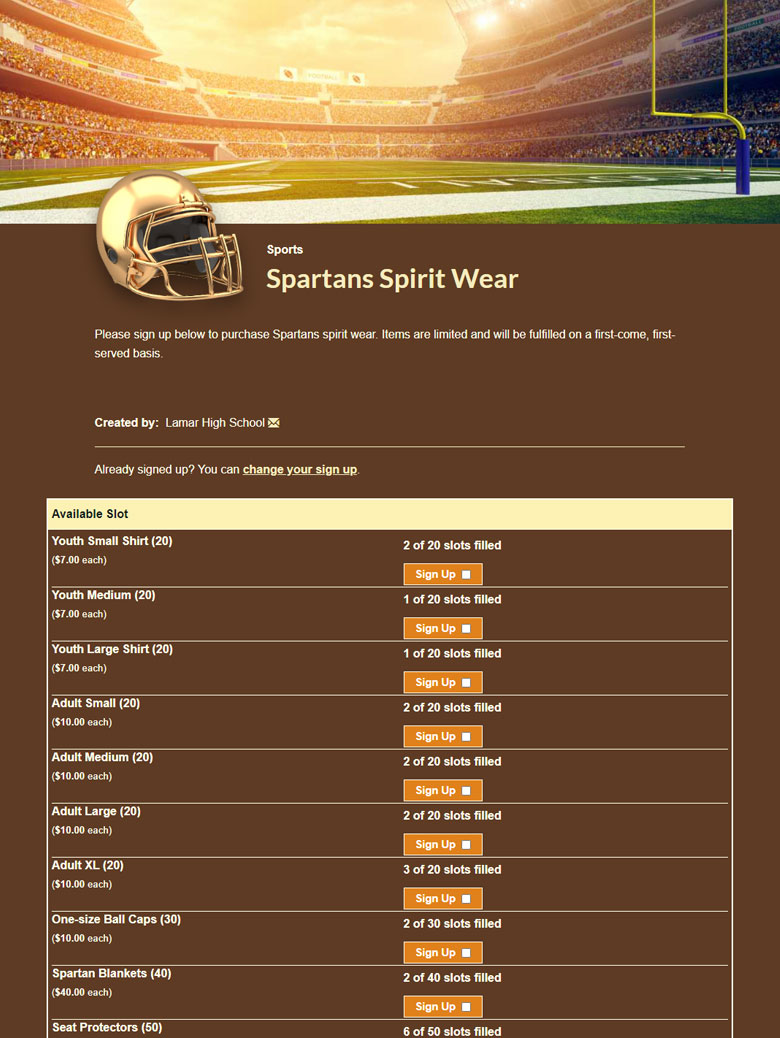The width and height of the screenshot is (780, 1038).
Task: Mark the Sign Up checkbox for Adult Large
Action: (x=466, y=845)
